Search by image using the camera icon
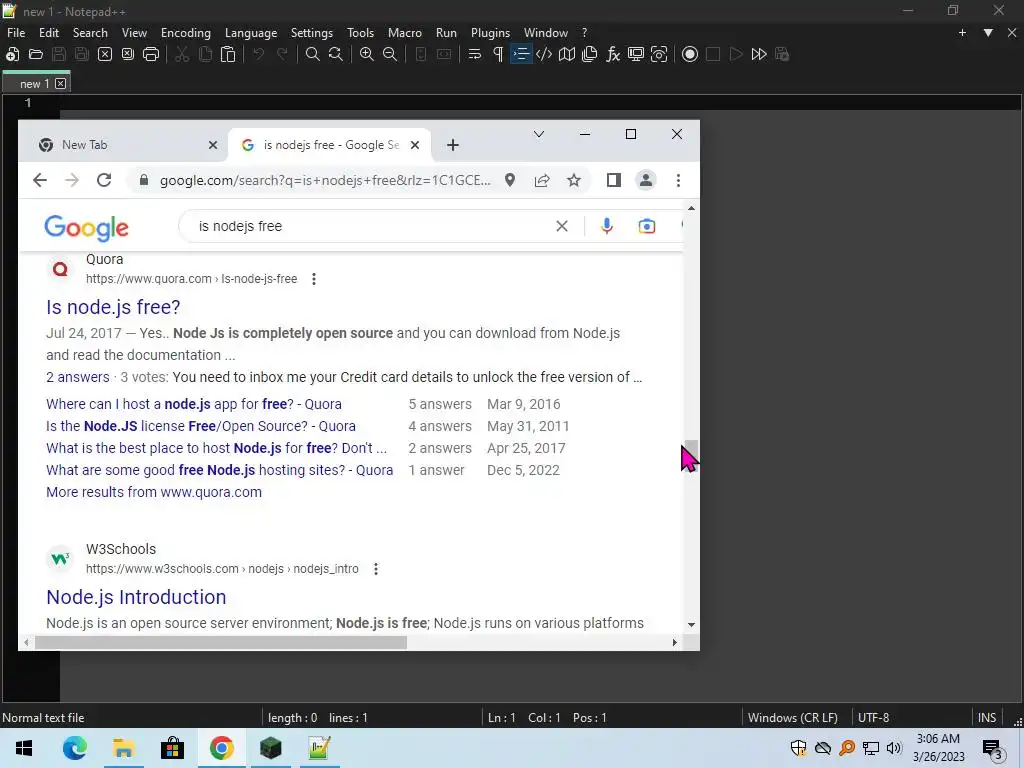 [647, 226]
